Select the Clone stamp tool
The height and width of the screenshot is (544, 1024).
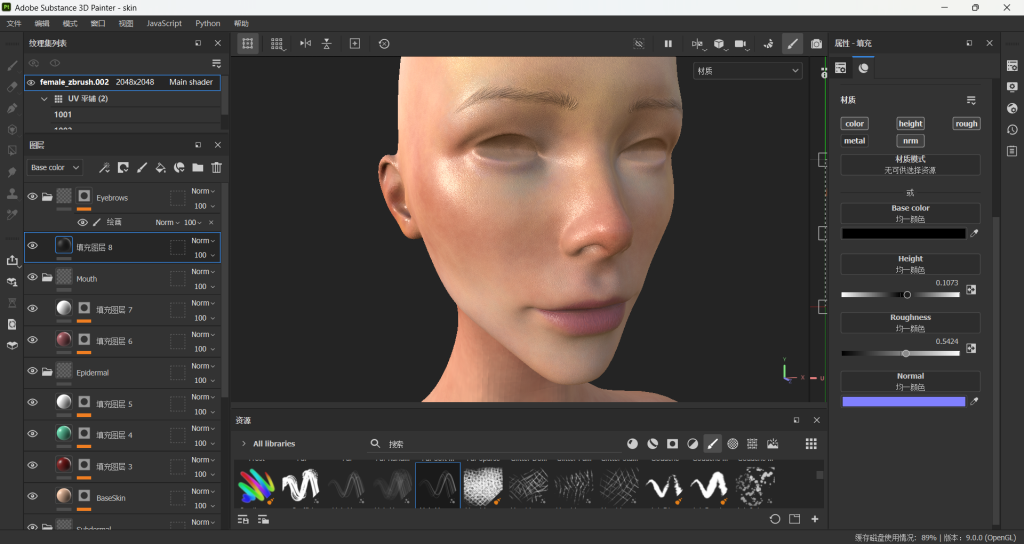[x=12, y=193]
